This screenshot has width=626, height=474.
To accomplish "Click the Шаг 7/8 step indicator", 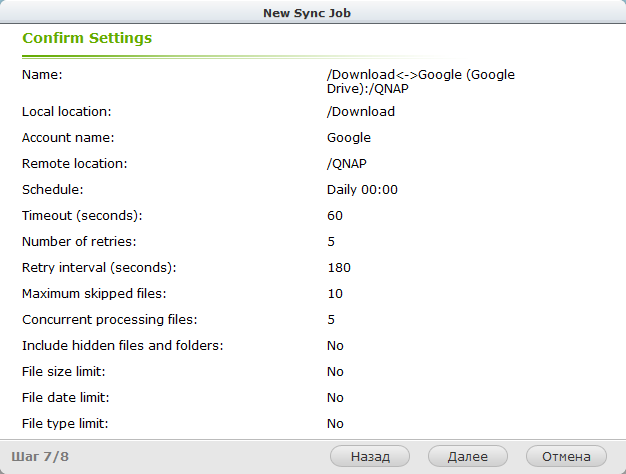I will click(x=40, y=456).
